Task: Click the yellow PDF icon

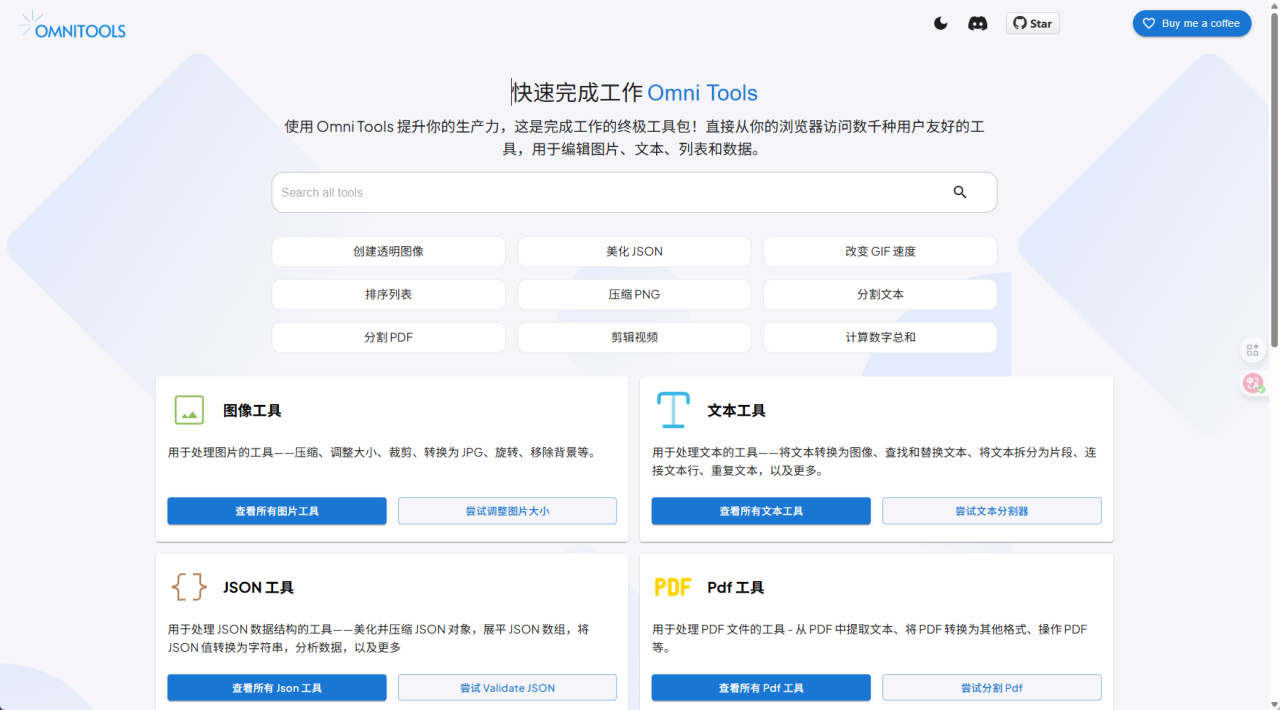Action: click(673, 587)
